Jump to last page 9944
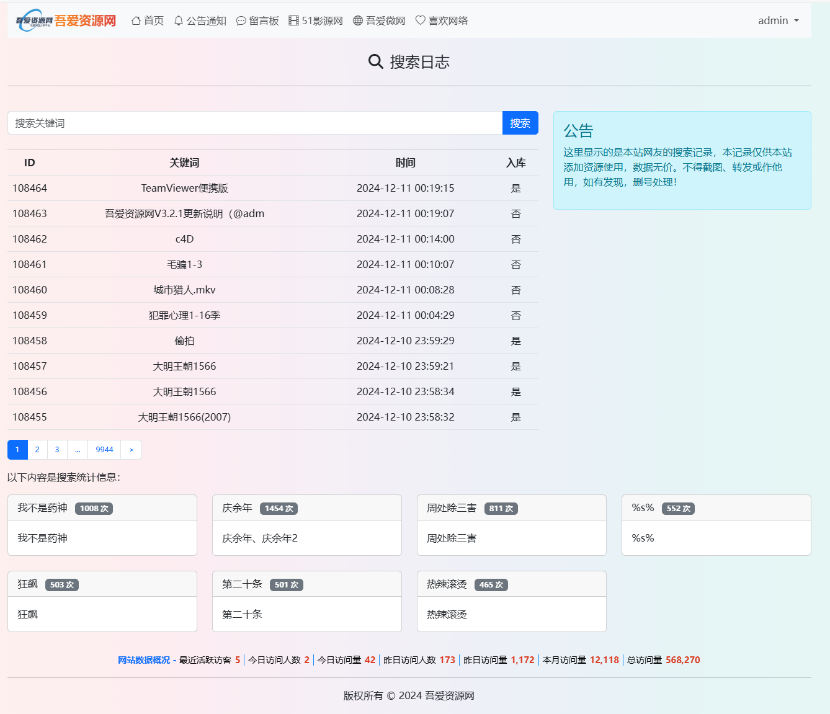Viewport: 830px width, 714px height. coord(104,449)
